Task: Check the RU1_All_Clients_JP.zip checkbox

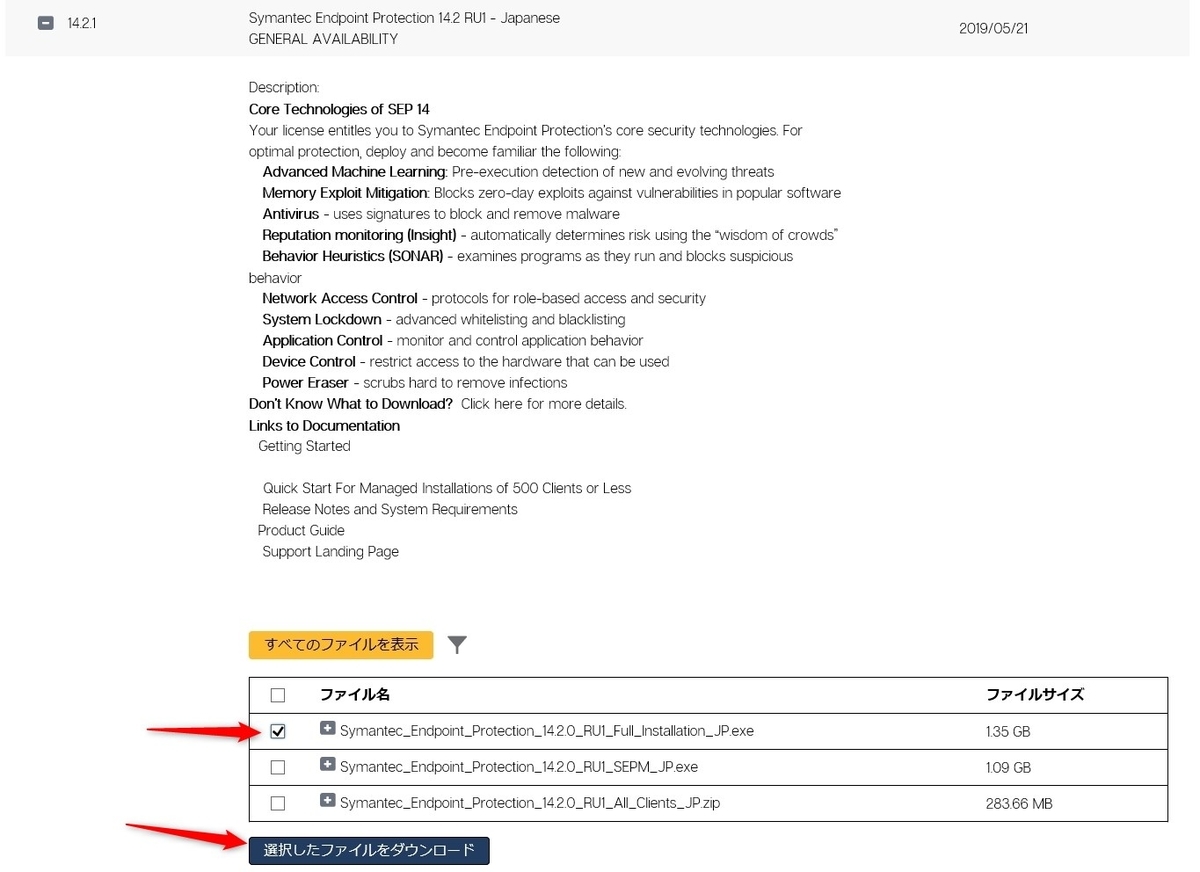Action: (278, 803)
